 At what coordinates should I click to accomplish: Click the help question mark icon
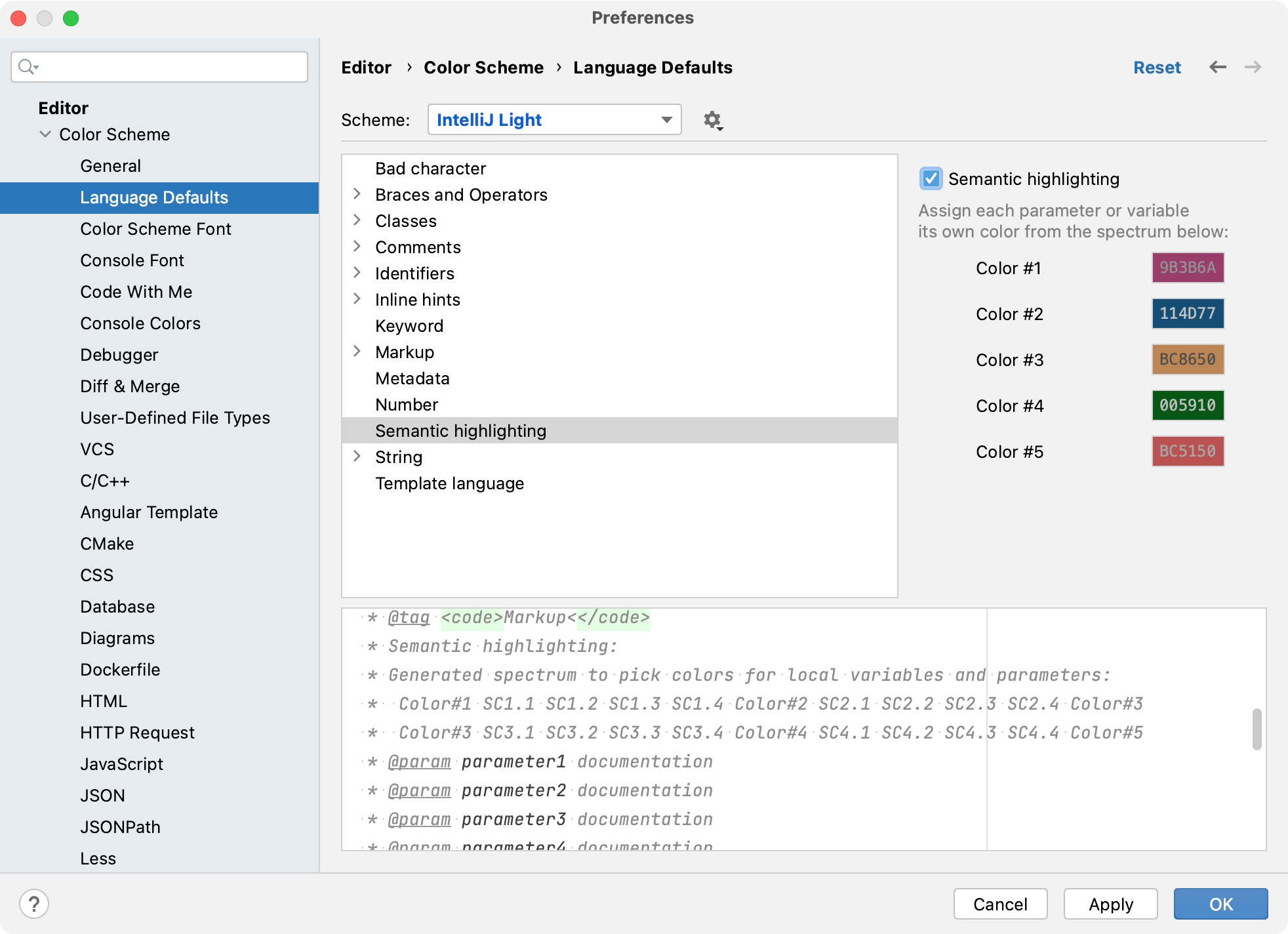click(x=35, y=903)
